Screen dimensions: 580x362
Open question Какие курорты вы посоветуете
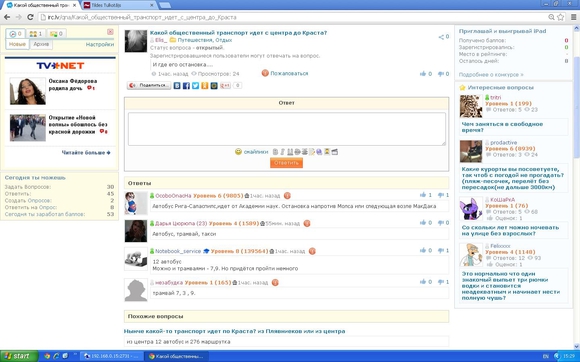(513, 178)
